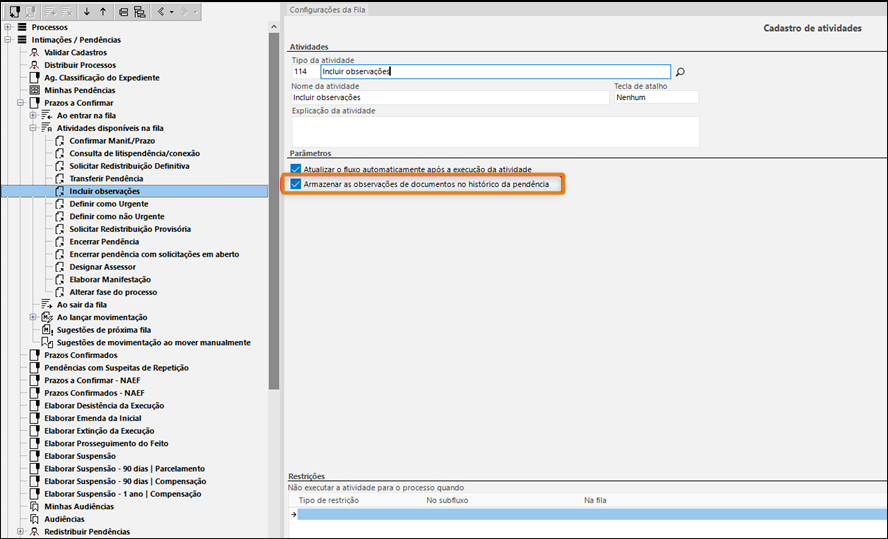The height and width of the screenshot is (539, 888).
Task: Click the move down arrow icon
Action: pos(87,12)
